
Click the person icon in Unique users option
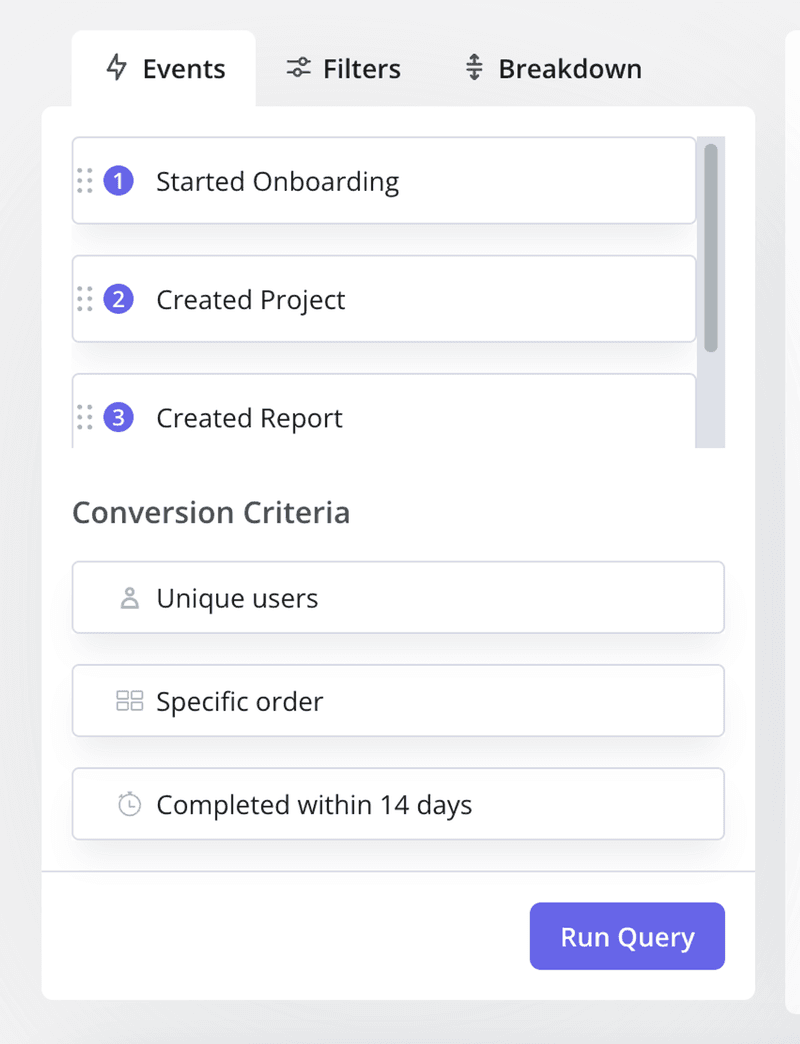[129, 597]
